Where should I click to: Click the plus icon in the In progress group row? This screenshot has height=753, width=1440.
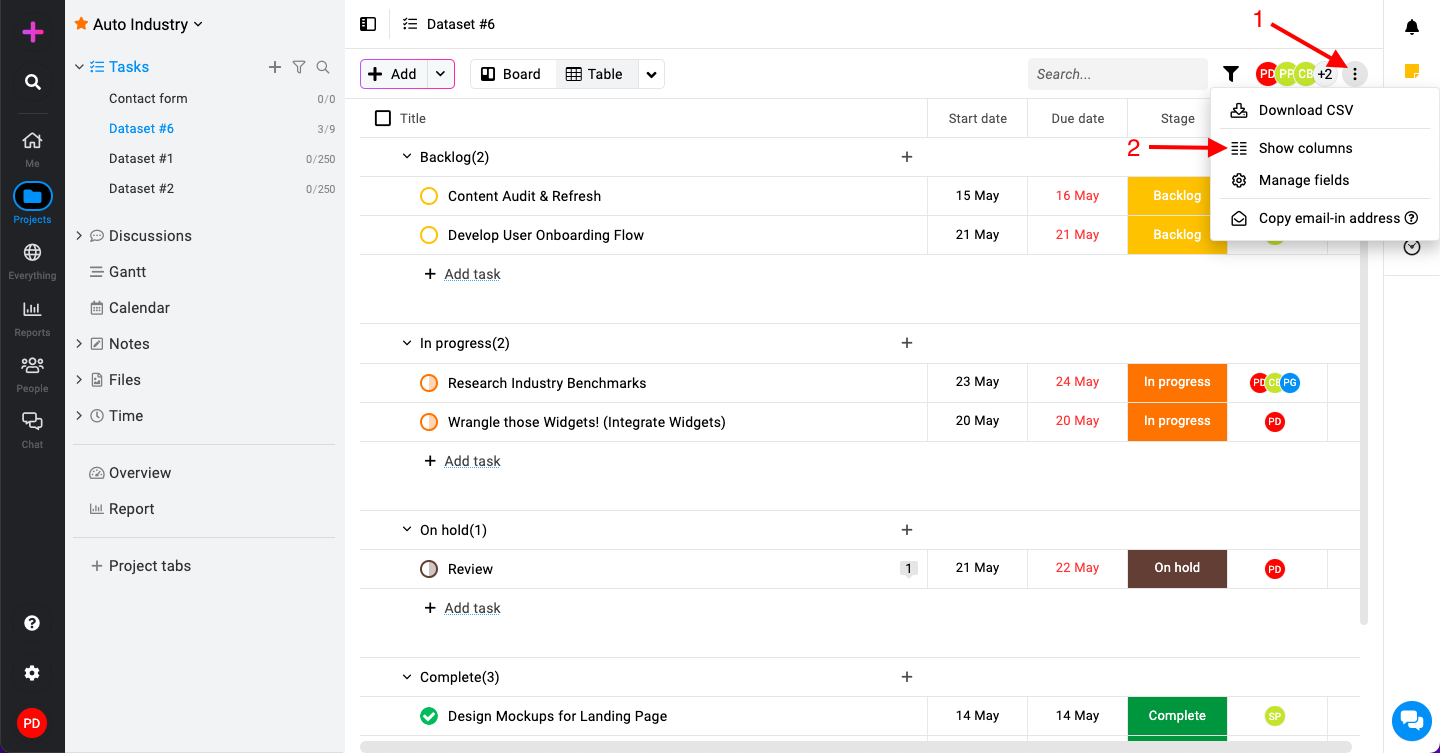click(907, 343)
